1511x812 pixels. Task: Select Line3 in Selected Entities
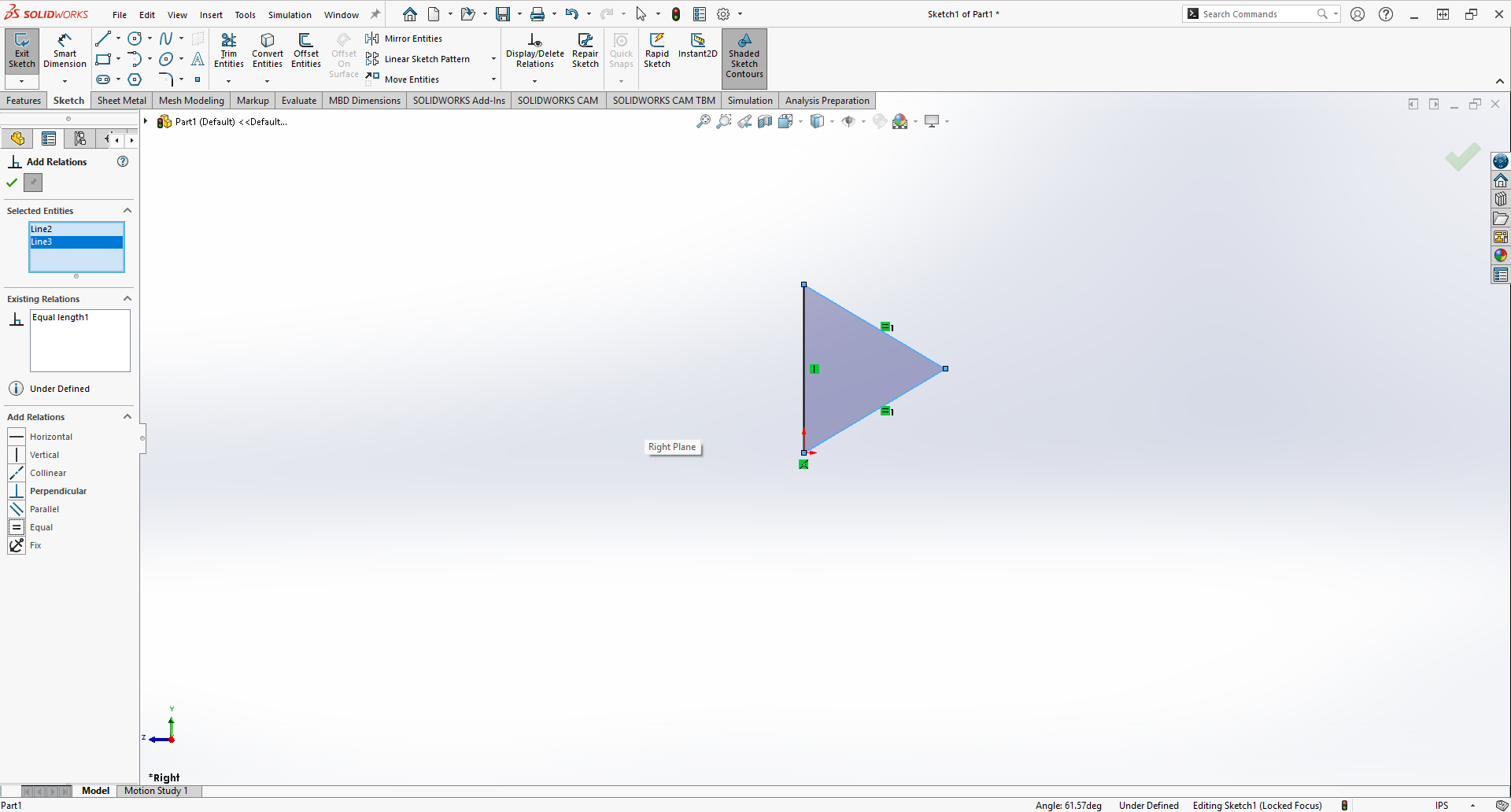76,242
